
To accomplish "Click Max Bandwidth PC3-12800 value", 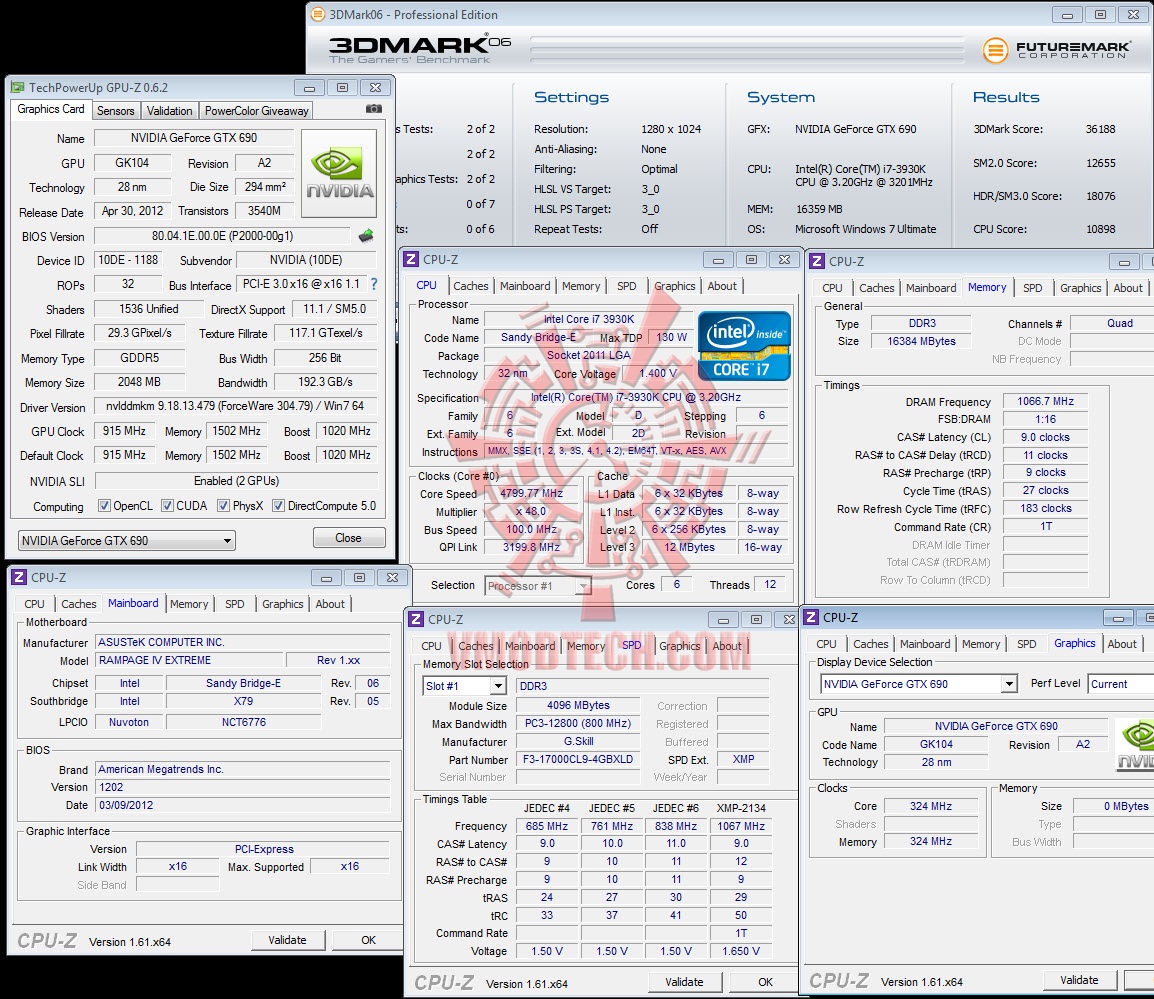I will (578, 723).
